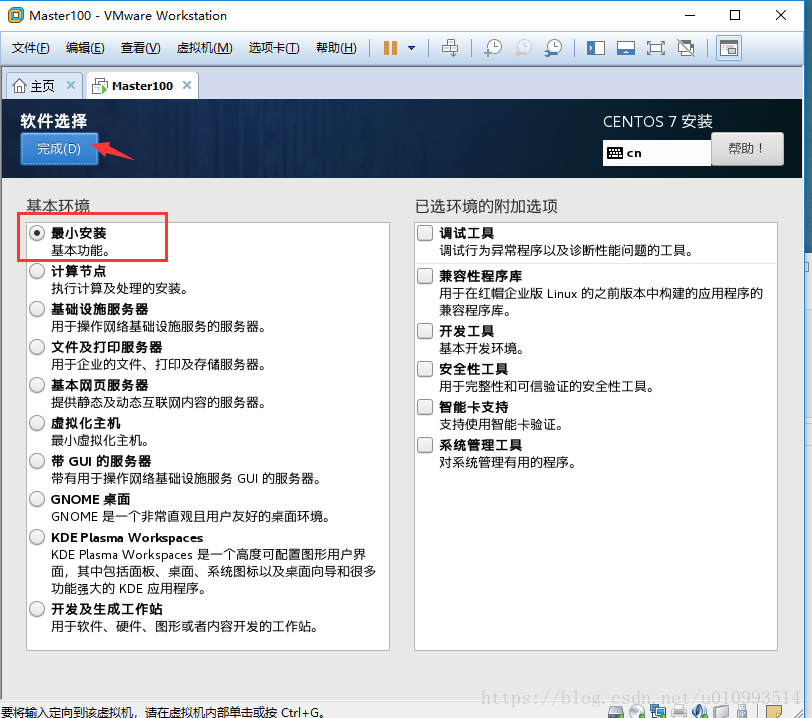
Task: Click the hard disk status icon
Action: [616, 712]
